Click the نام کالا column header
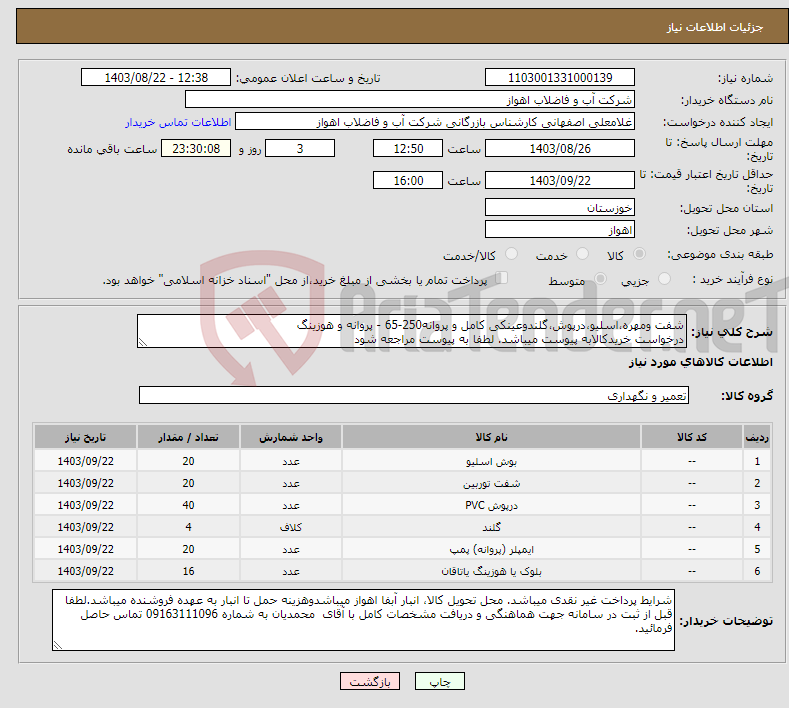Viewport: 789px width, 708px height. (491, 437)
